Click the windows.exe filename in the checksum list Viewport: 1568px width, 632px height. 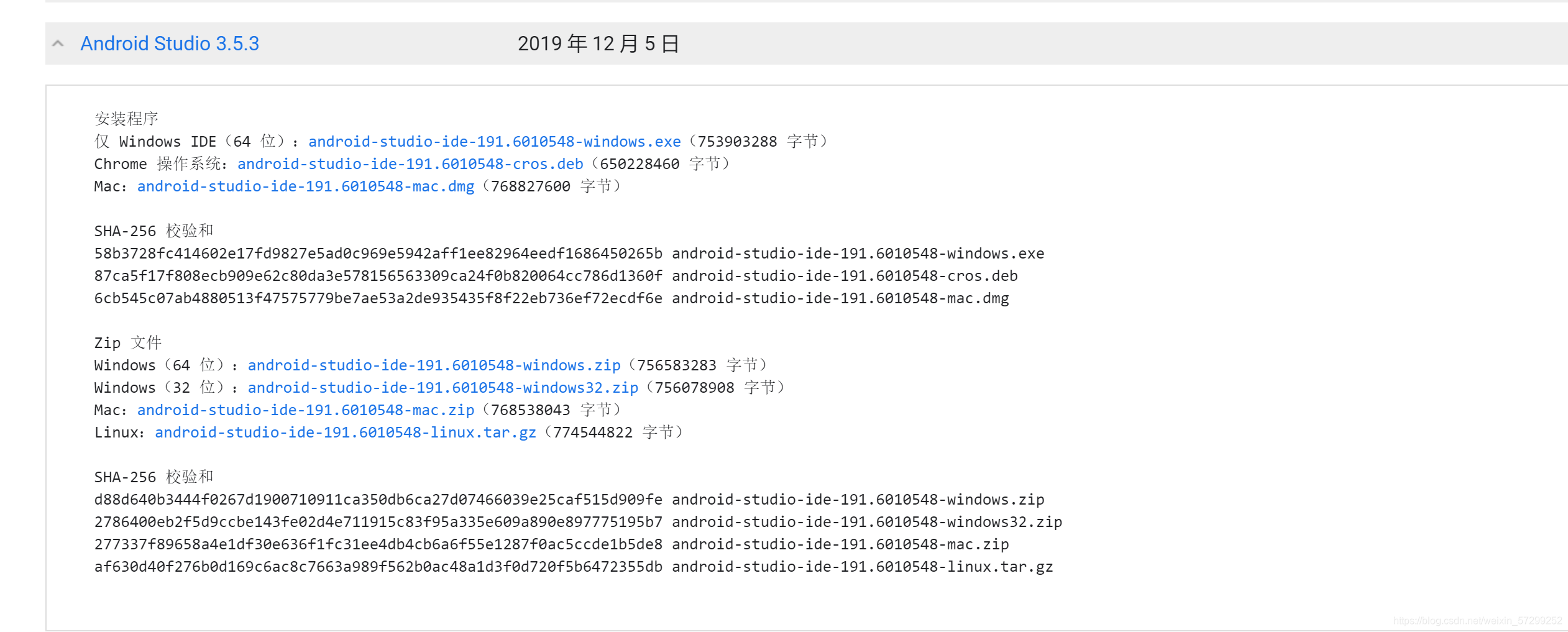point(858,254)
